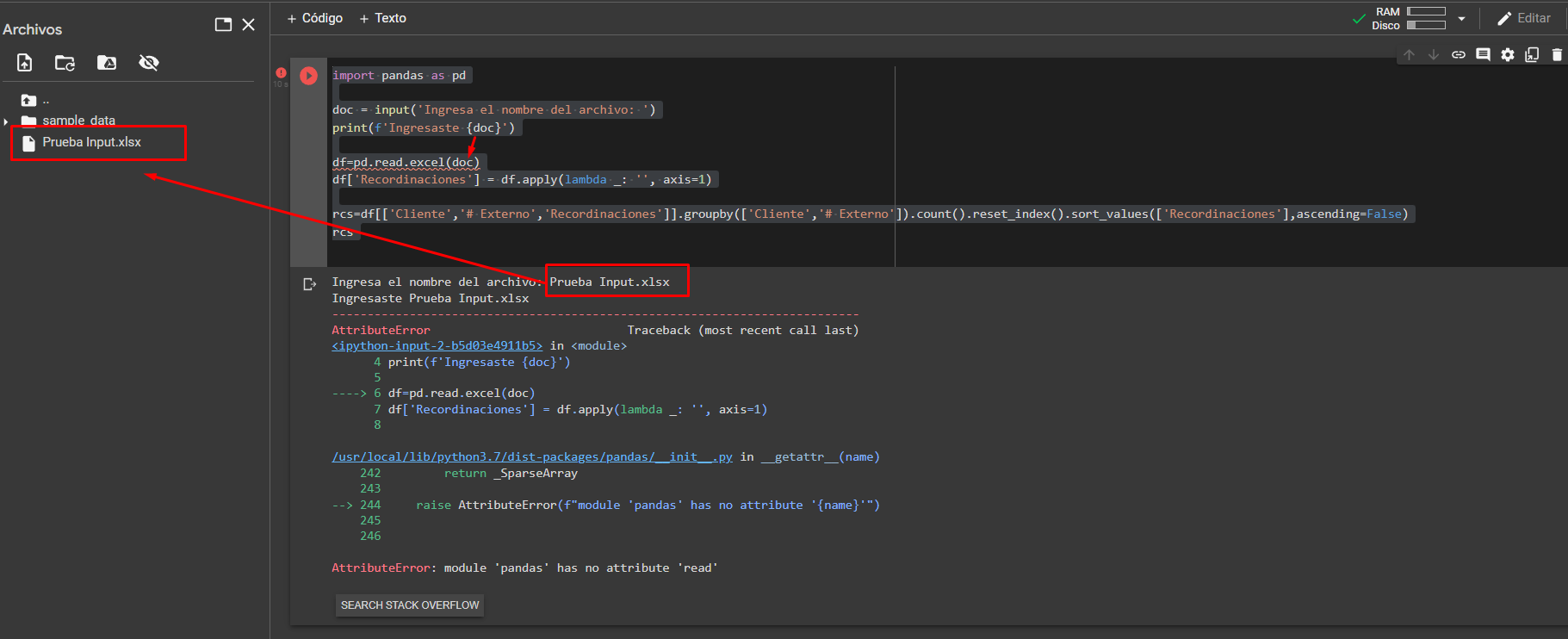
Task: Add a new text cell with Texto
Action: point(383,18)
